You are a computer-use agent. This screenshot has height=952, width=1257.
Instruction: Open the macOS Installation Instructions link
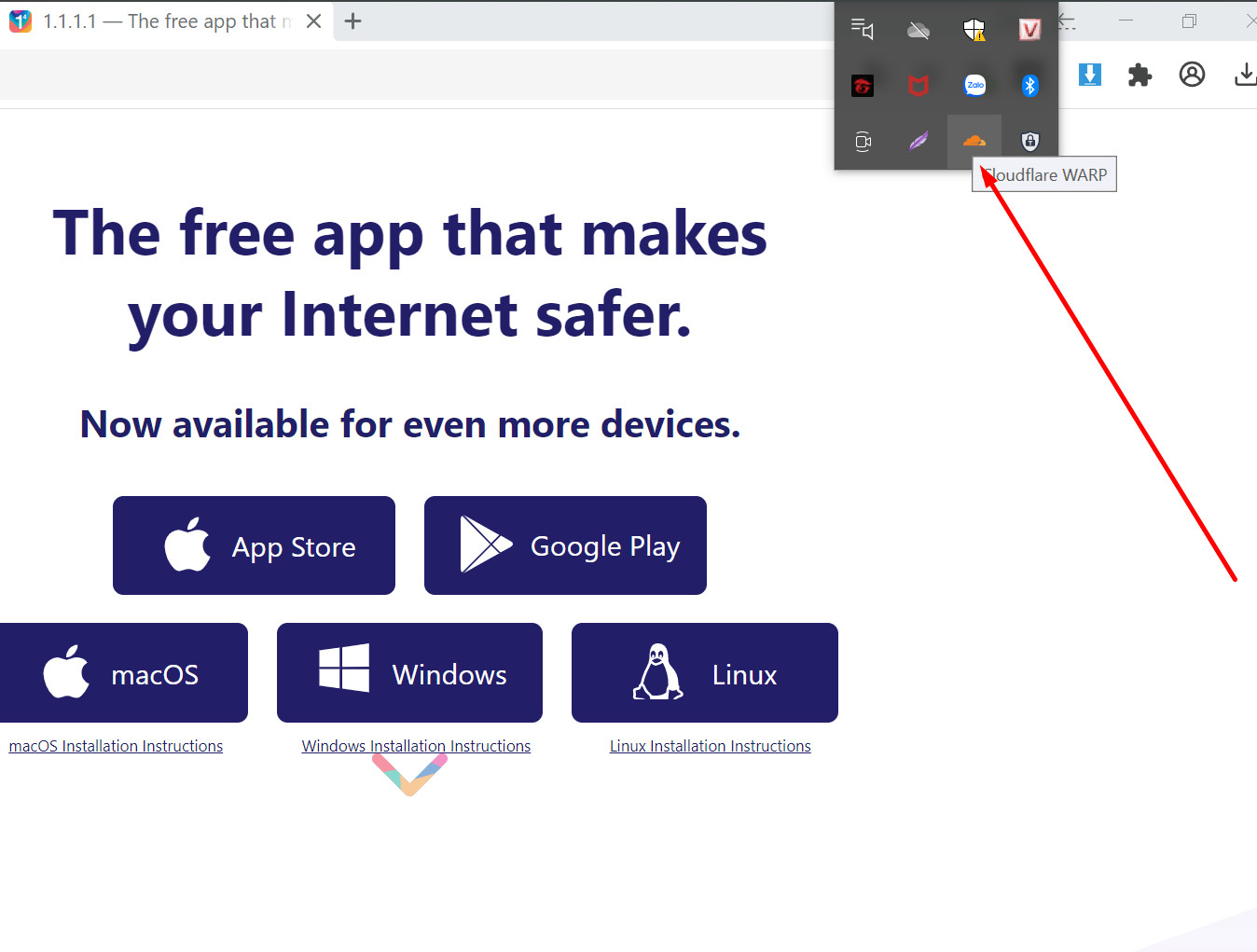pos(116,746)
